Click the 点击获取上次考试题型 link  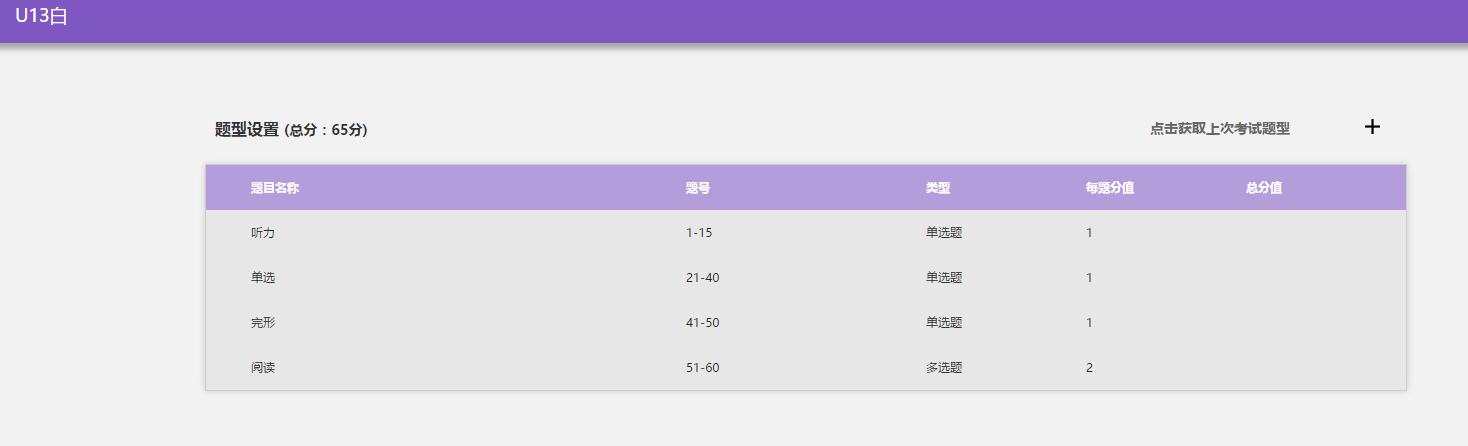point(1219,129)
